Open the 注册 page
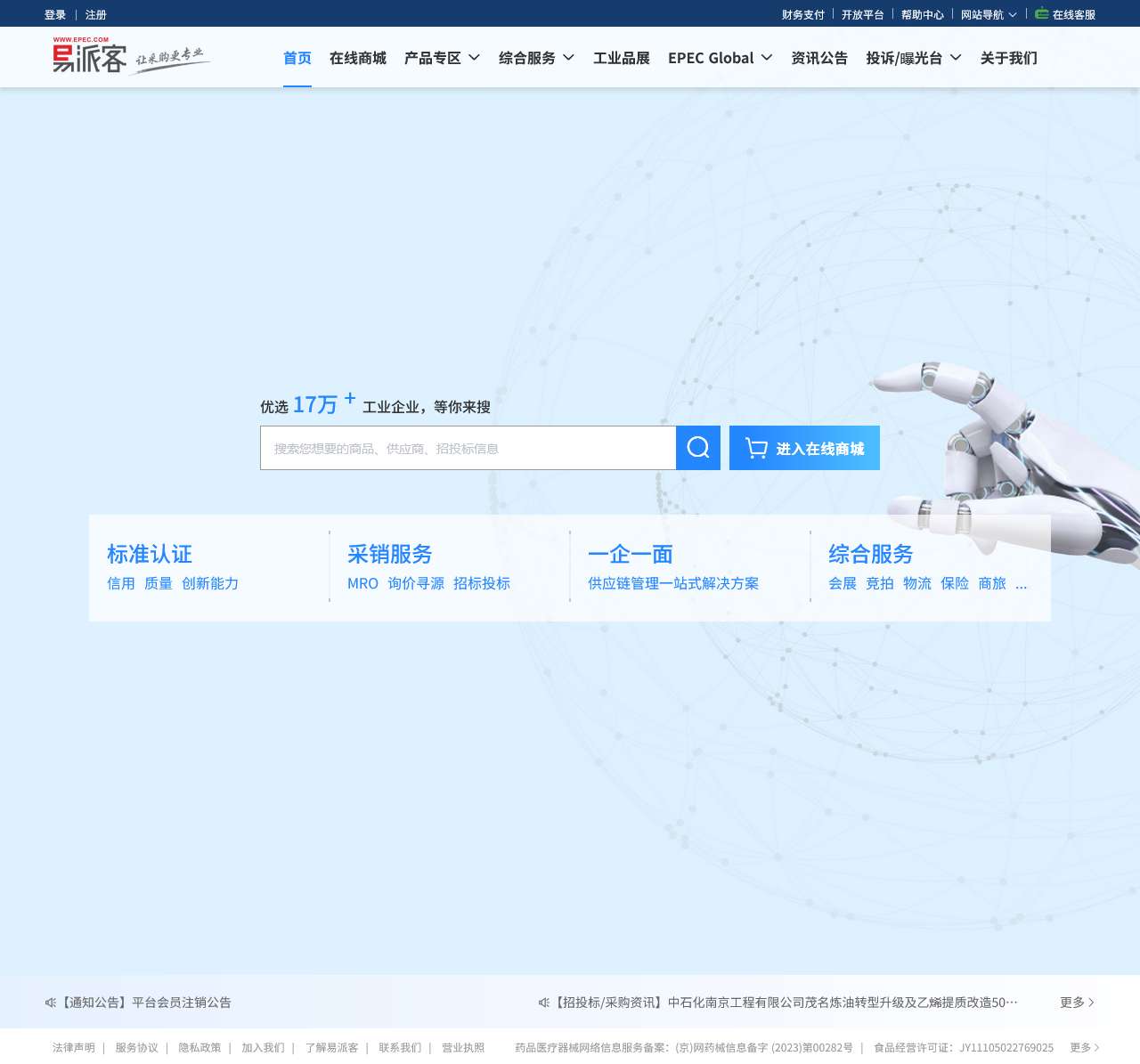1140x1064 pixels. click(x=95, y=14)
